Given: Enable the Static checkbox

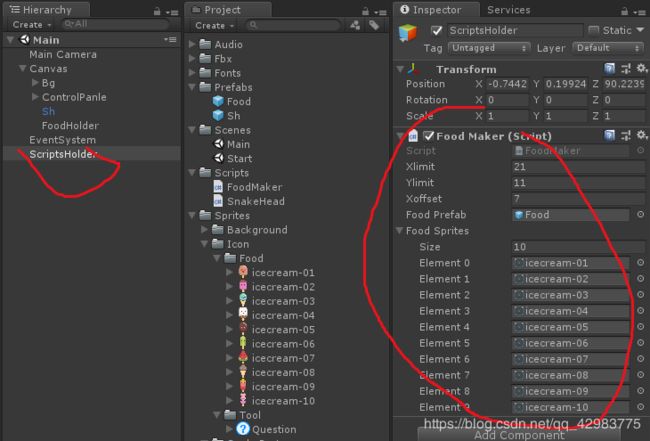Looking at the screenshot, I should click(x=594, y=30).
